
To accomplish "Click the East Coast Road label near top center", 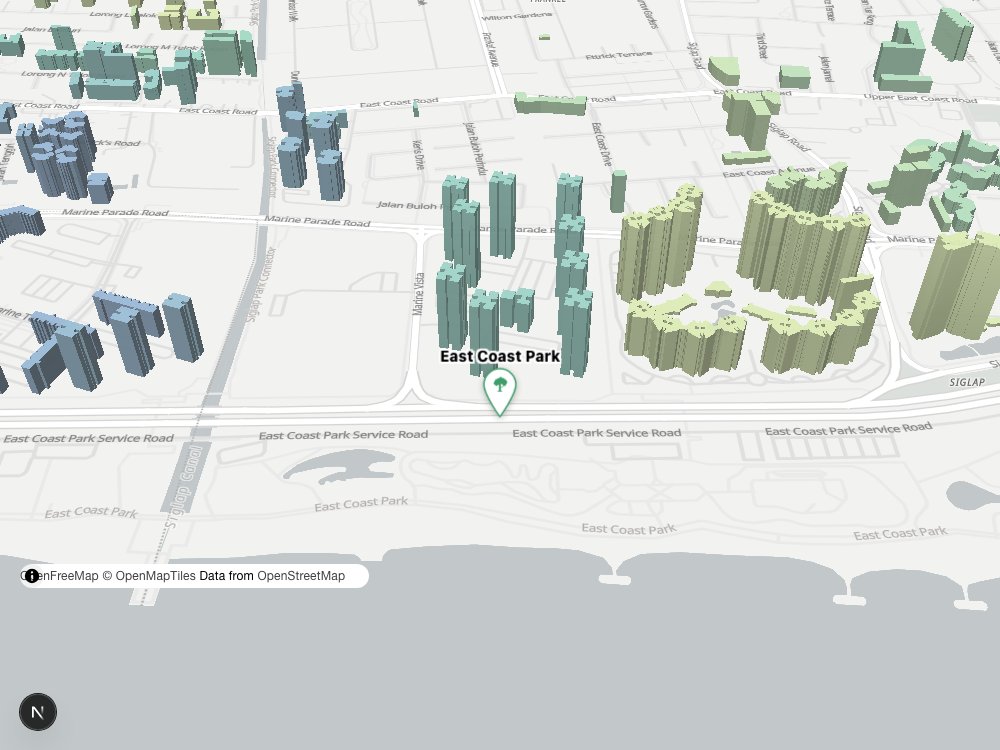I will tap(399, 103).
